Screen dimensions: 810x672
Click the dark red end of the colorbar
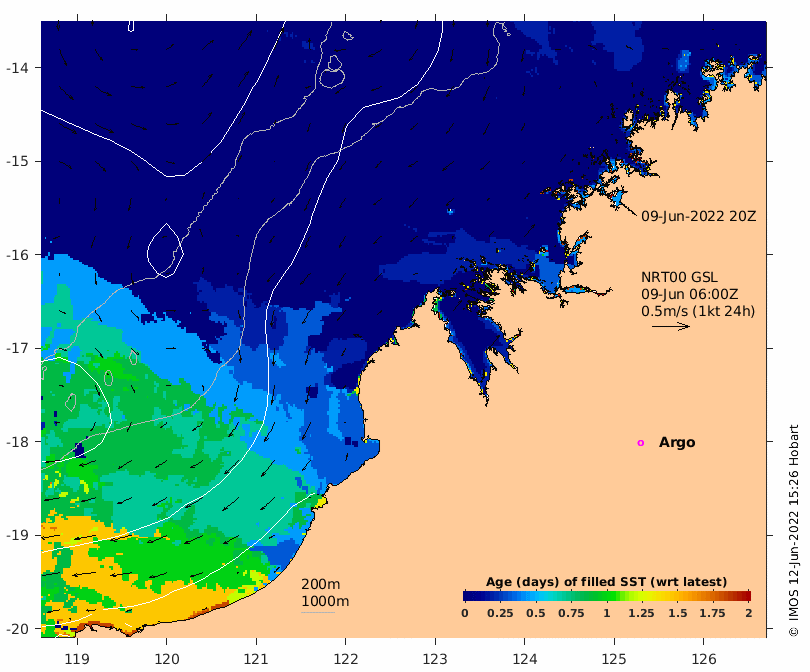(745, 596)
